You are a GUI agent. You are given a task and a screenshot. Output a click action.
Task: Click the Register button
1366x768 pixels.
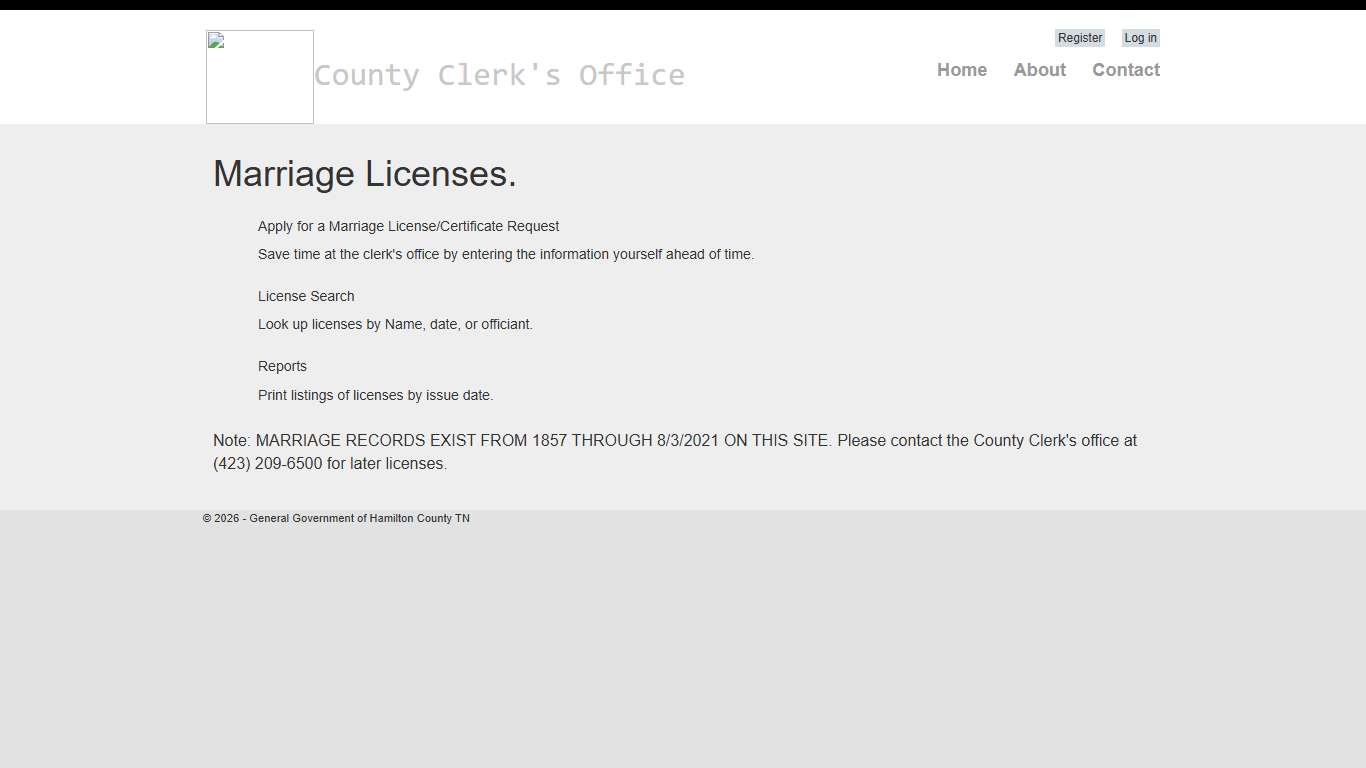[x=1080, y=37]
